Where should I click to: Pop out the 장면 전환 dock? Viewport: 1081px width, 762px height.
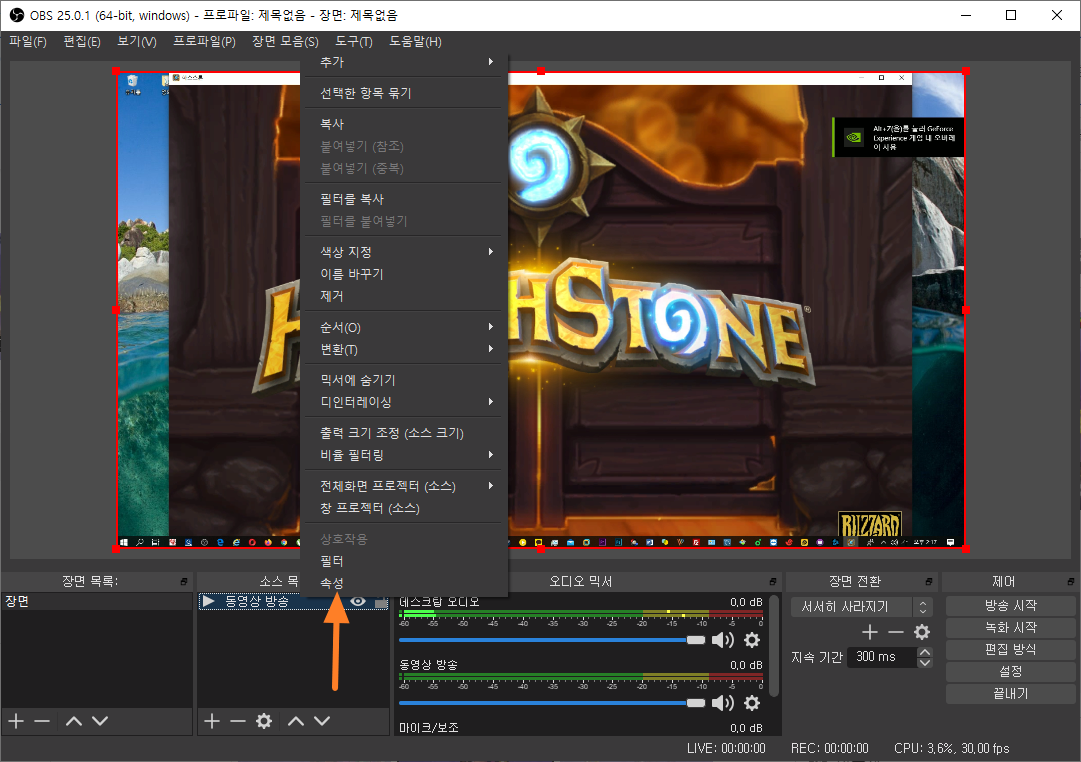[x=929, y=581]
